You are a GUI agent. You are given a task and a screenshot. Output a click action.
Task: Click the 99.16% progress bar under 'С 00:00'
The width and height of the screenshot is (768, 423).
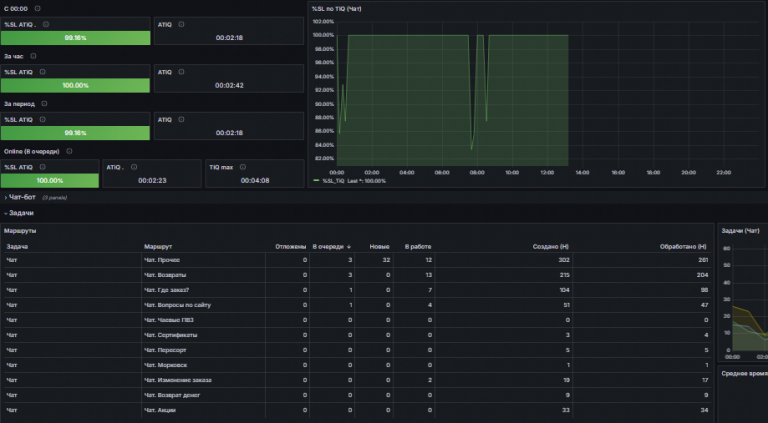pos(75,38)
